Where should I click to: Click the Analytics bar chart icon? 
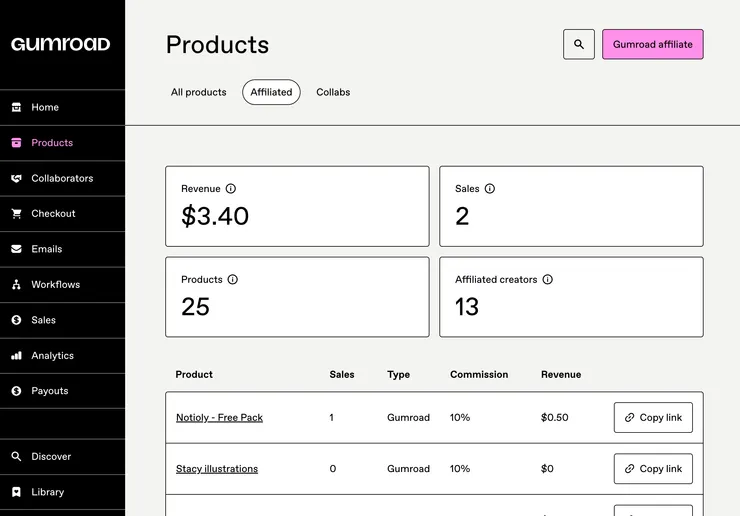click(16, 356)
